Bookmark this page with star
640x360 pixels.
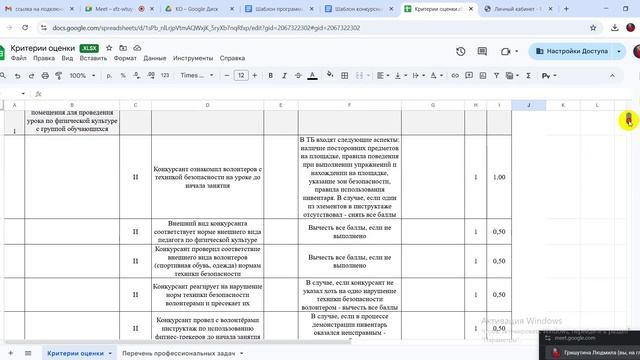point(593,28)
